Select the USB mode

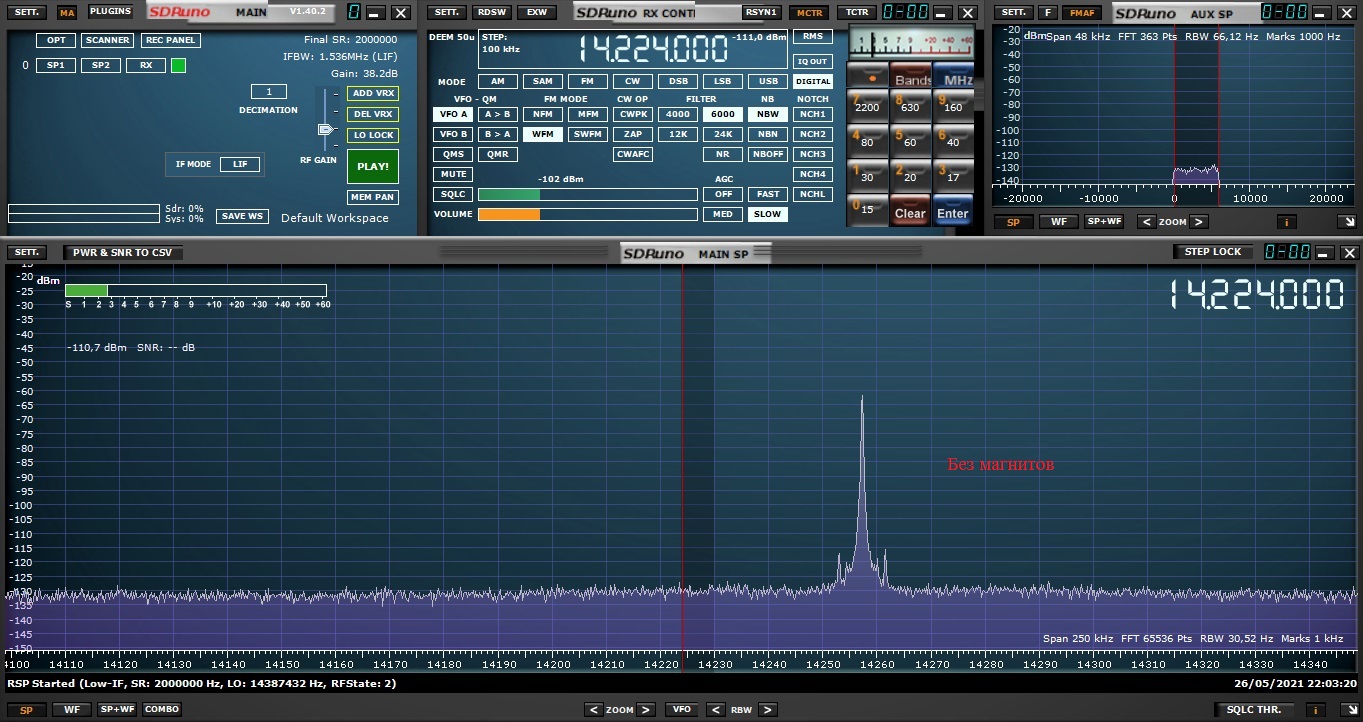click(x=768, y=81)
